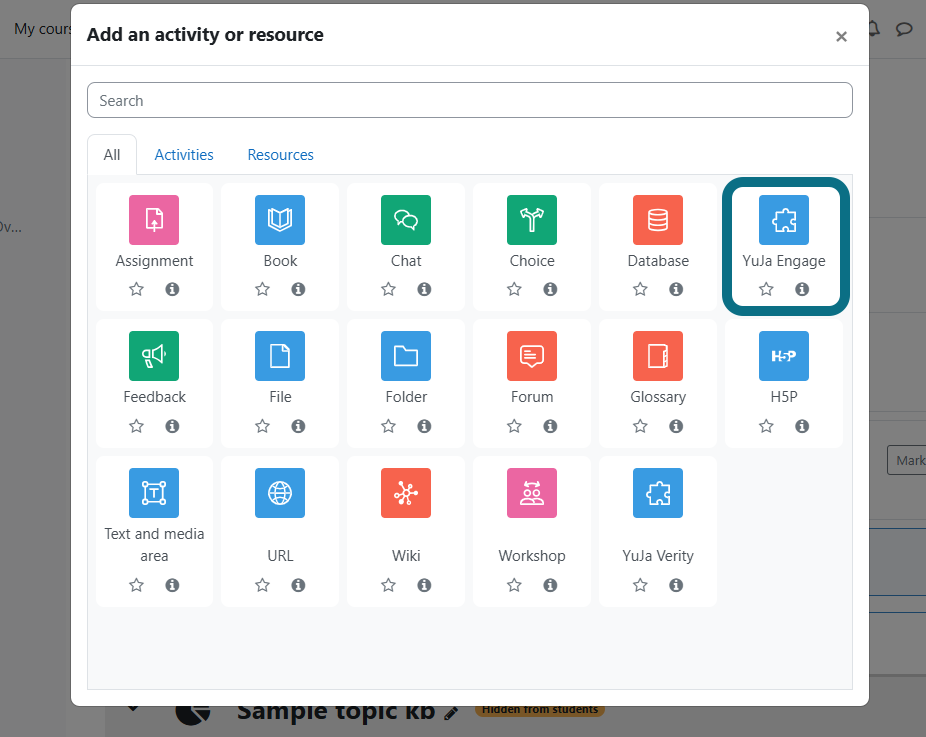Star the H5P activity
The width and height of the screenshot is (926, 737).
pos(766,426)
